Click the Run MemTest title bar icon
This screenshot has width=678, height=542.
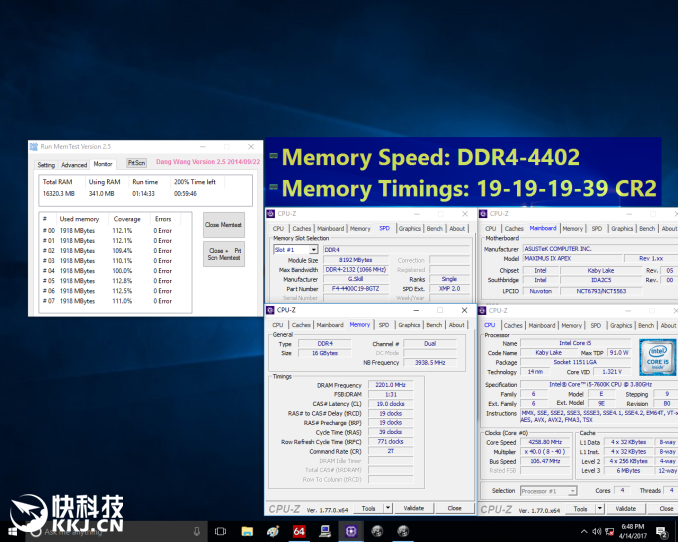click(x=35, y=147)
